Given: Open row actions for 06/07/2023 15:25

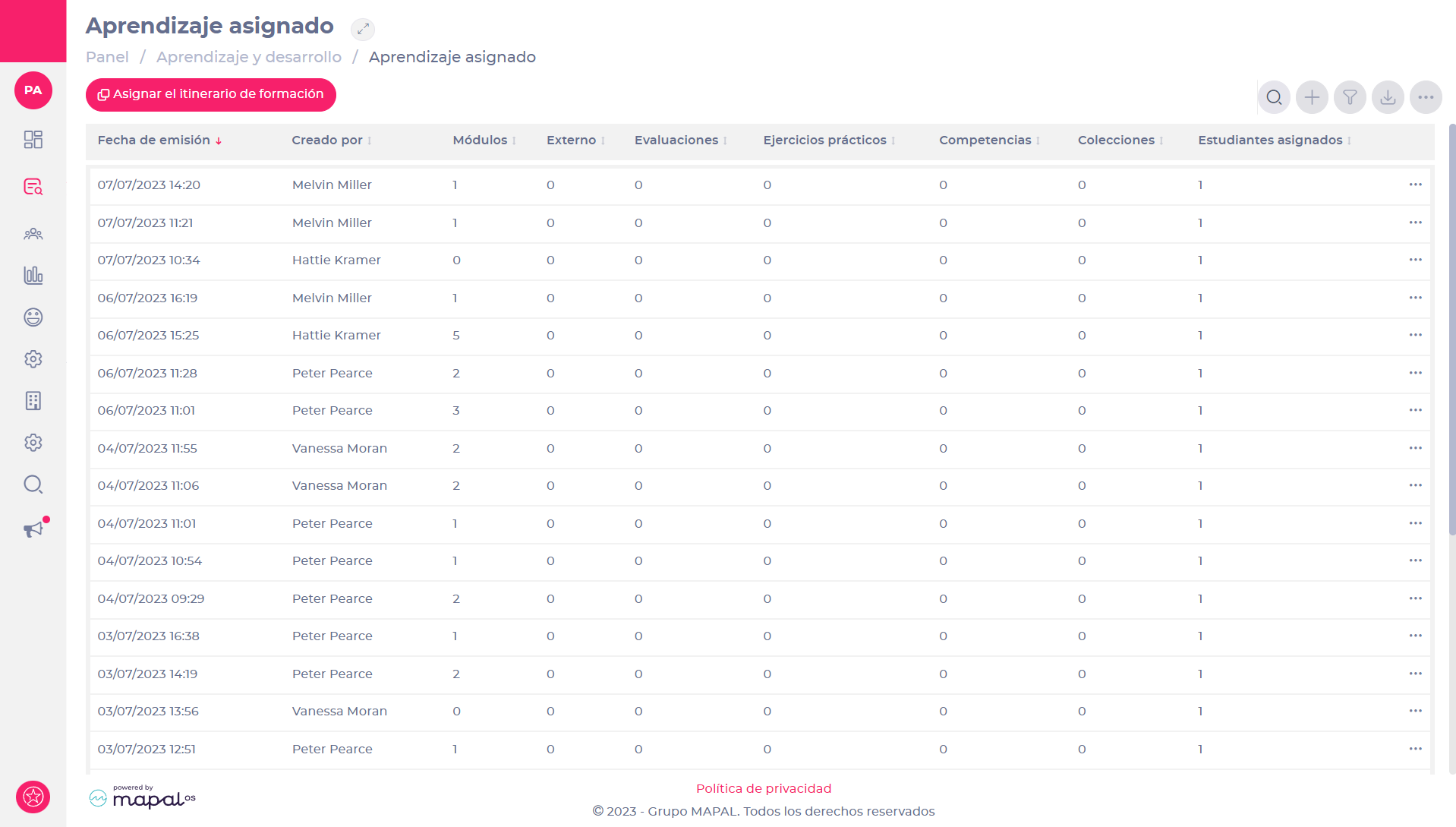Looking at the screenshot, I should 1415,335.
